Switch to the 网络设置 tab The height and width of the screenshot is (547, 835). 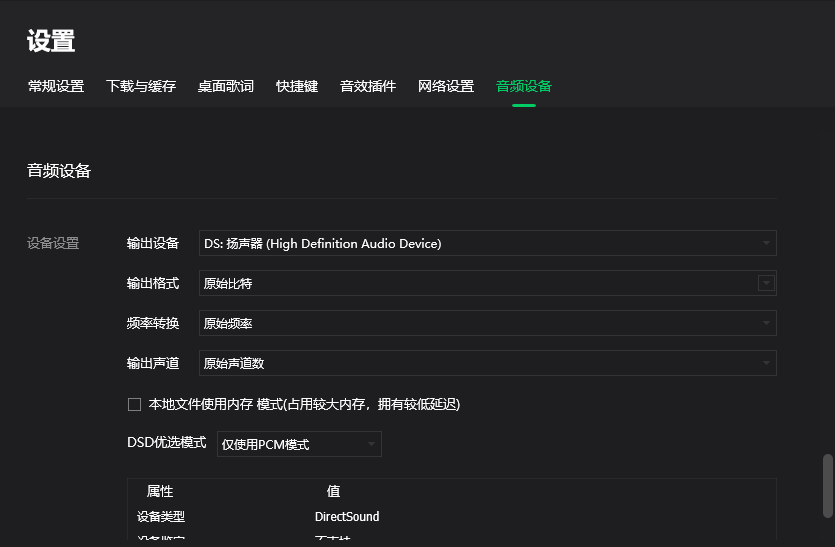pos(446,86)
